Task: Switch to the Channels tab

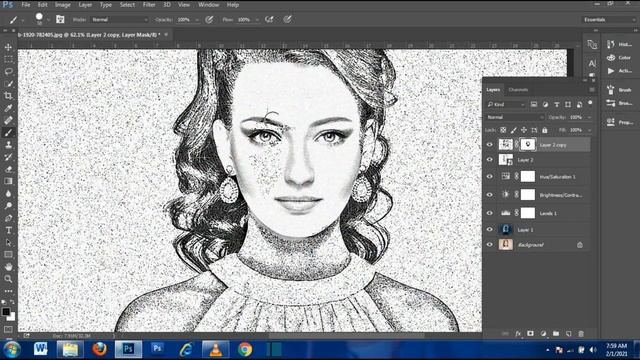Action: pyautogui.click(x=518, y=90)
